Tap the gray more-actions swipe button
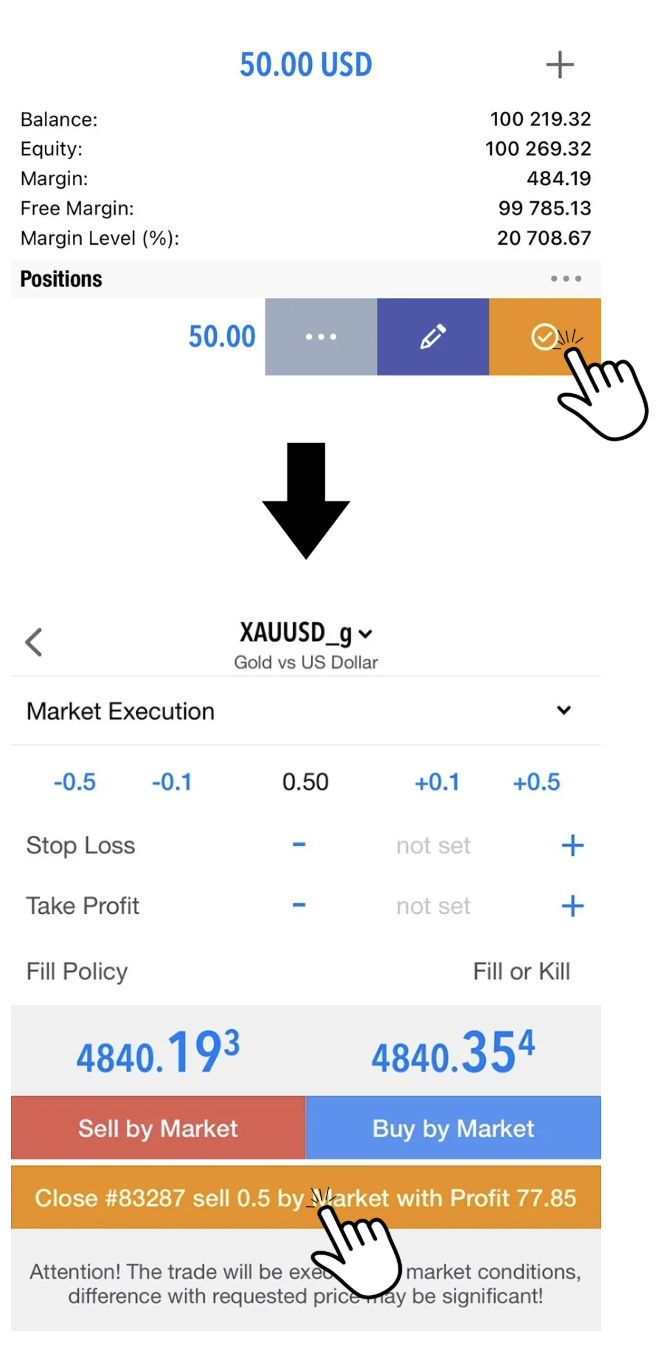Viewport: 656px width, 1350px height. click(x=321, y=337)
